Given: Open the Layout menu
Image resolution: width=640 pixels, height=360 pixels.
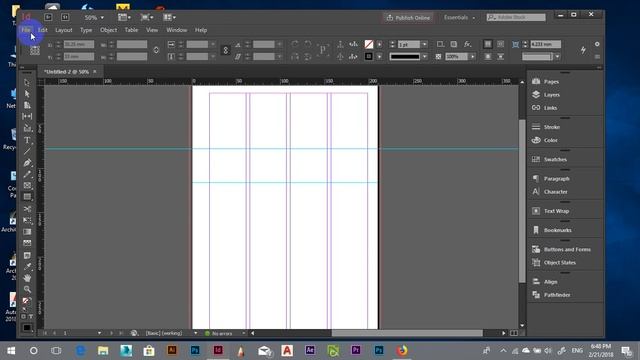Looking at the screenshot, I should pos(64,30).
